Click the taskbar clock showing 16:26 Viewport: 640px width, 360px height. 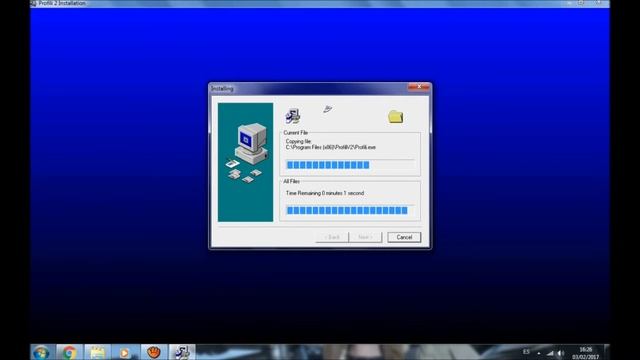[585, 353]
